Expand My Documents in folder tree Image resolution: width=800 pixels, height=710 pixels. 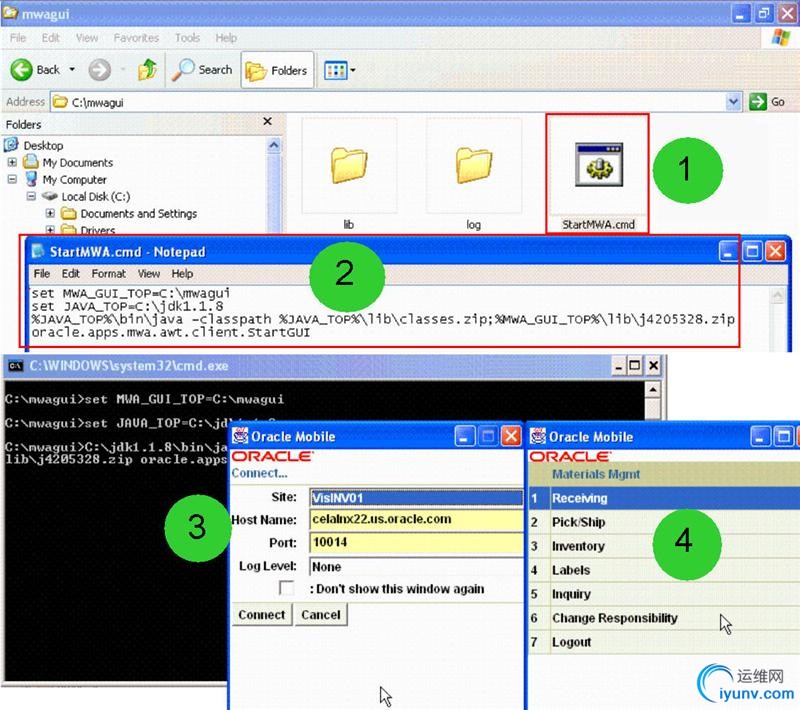[x=12, y=163]
